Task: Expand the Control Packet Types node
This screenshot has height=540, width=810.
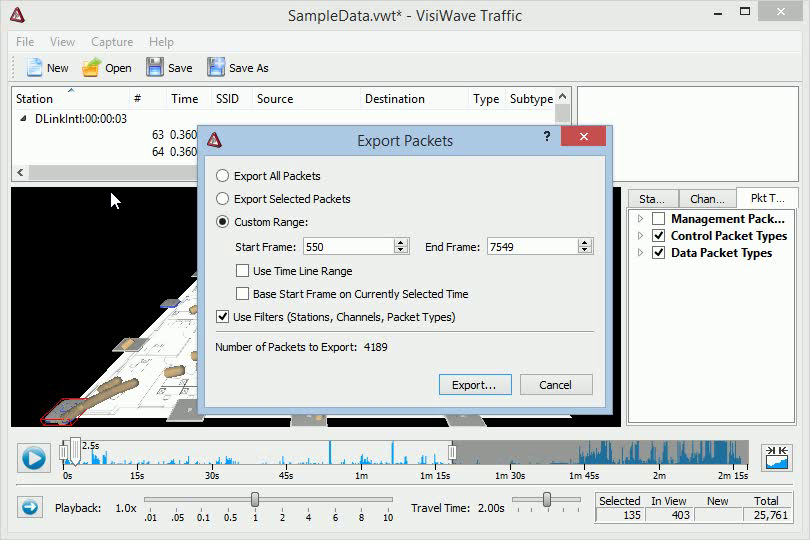Action: pyautogui.click(x=641, y=236)
